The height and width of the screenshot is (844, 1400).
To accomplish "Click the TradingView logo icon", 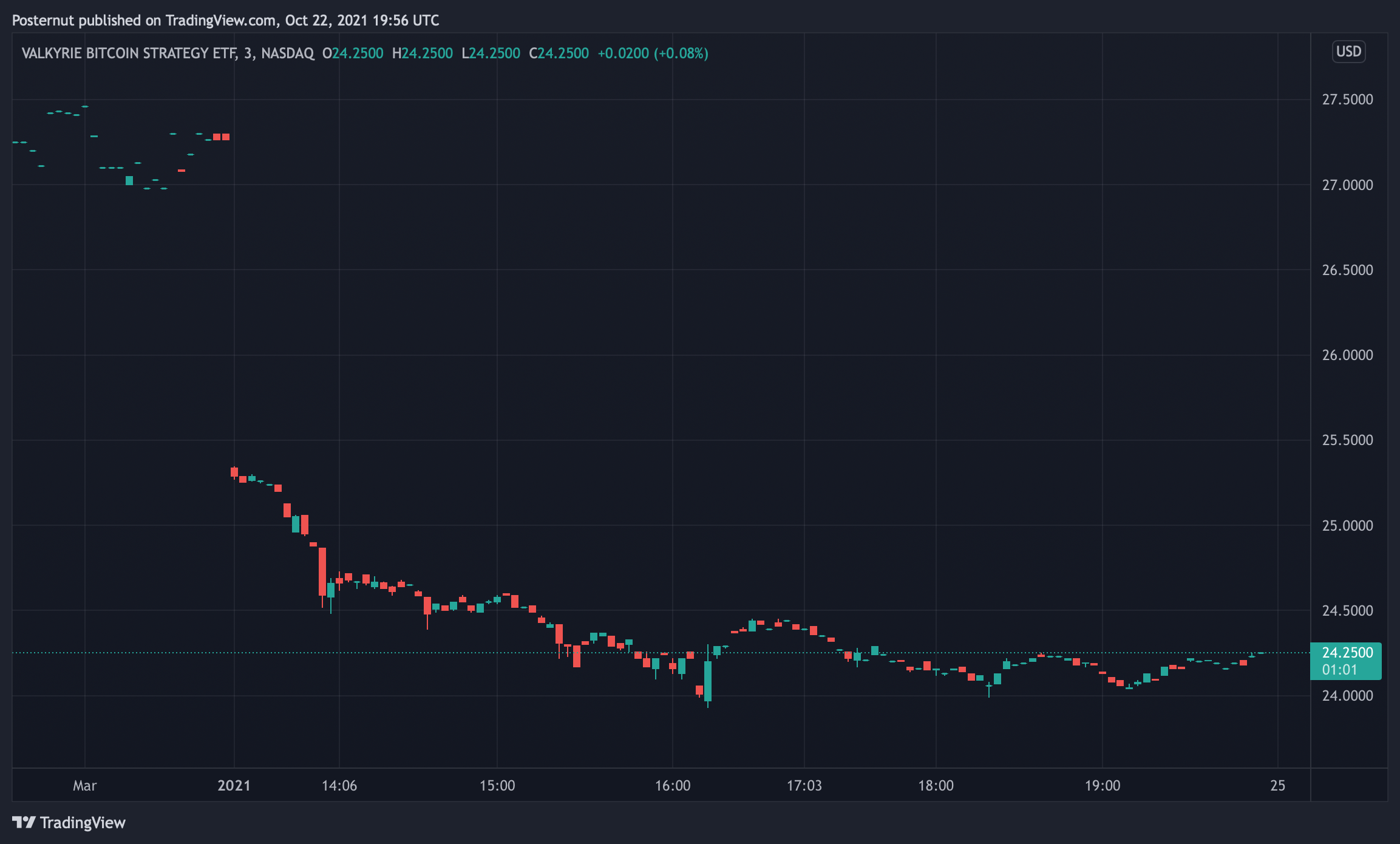I will click(24, 822).
